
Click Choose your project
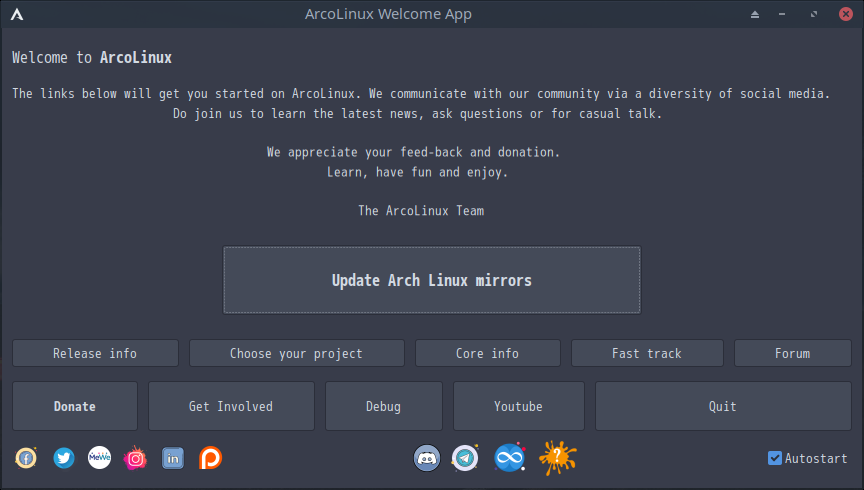tap(296, 353)
